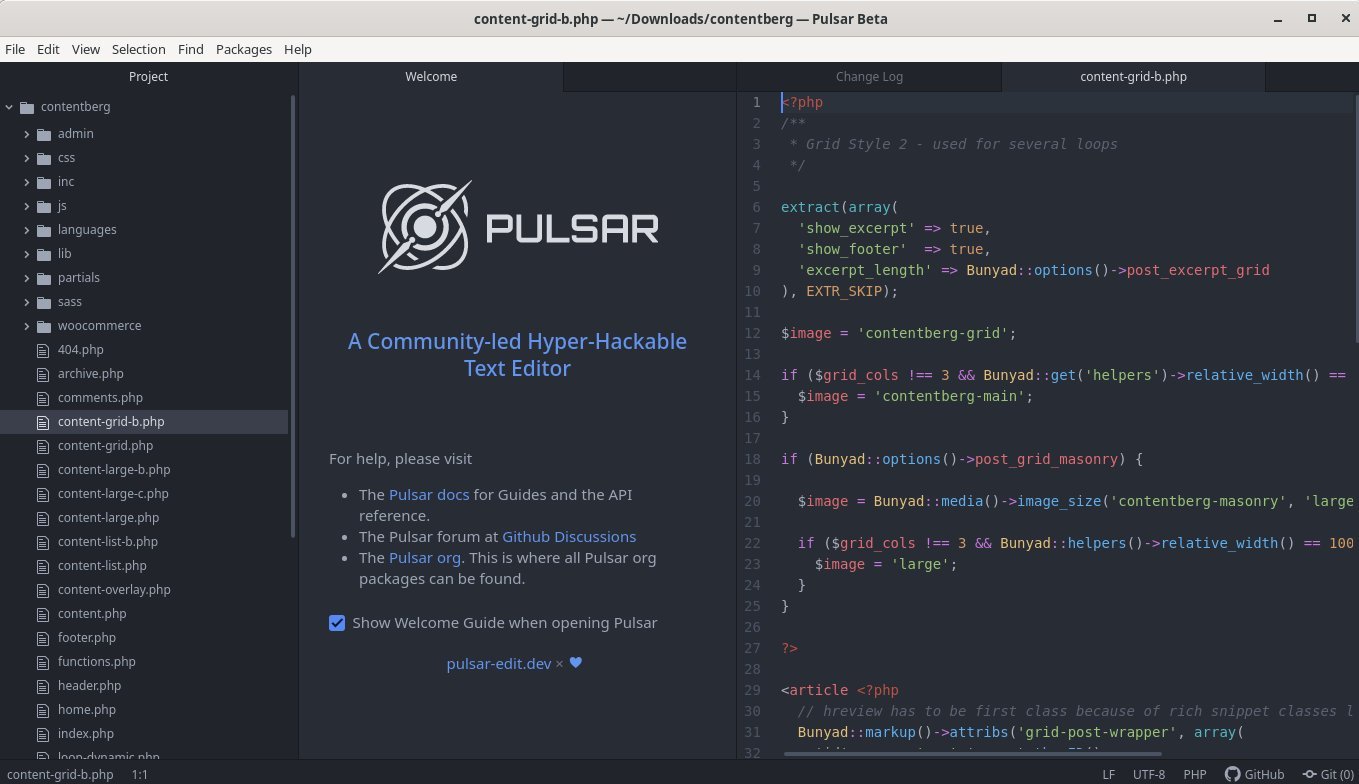This screenshot has height=784, width=1359.
Task: Expand the sass folder chevron
Action: tap(27, 302)
